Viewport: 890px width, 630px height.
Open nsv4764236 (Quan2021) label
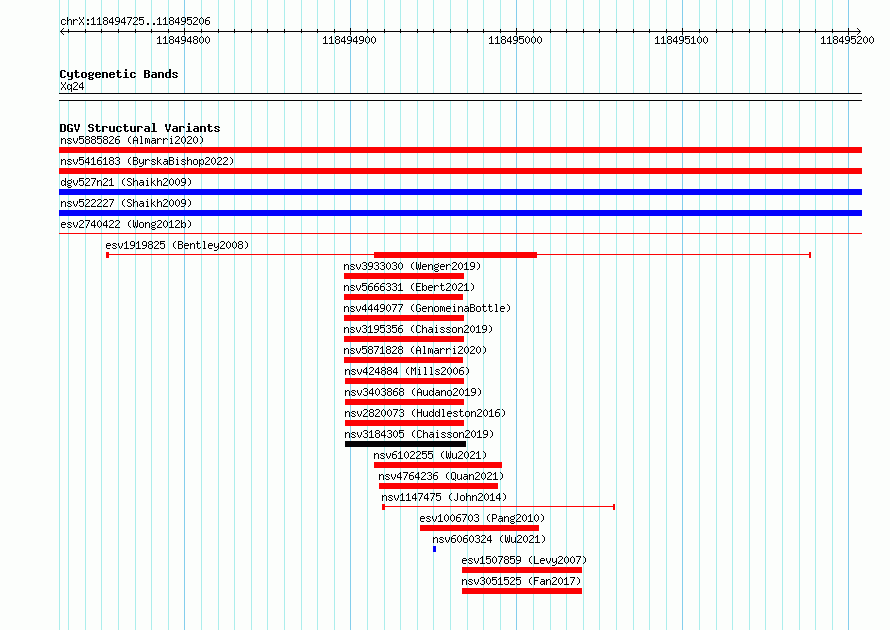(x=441, y=476)
